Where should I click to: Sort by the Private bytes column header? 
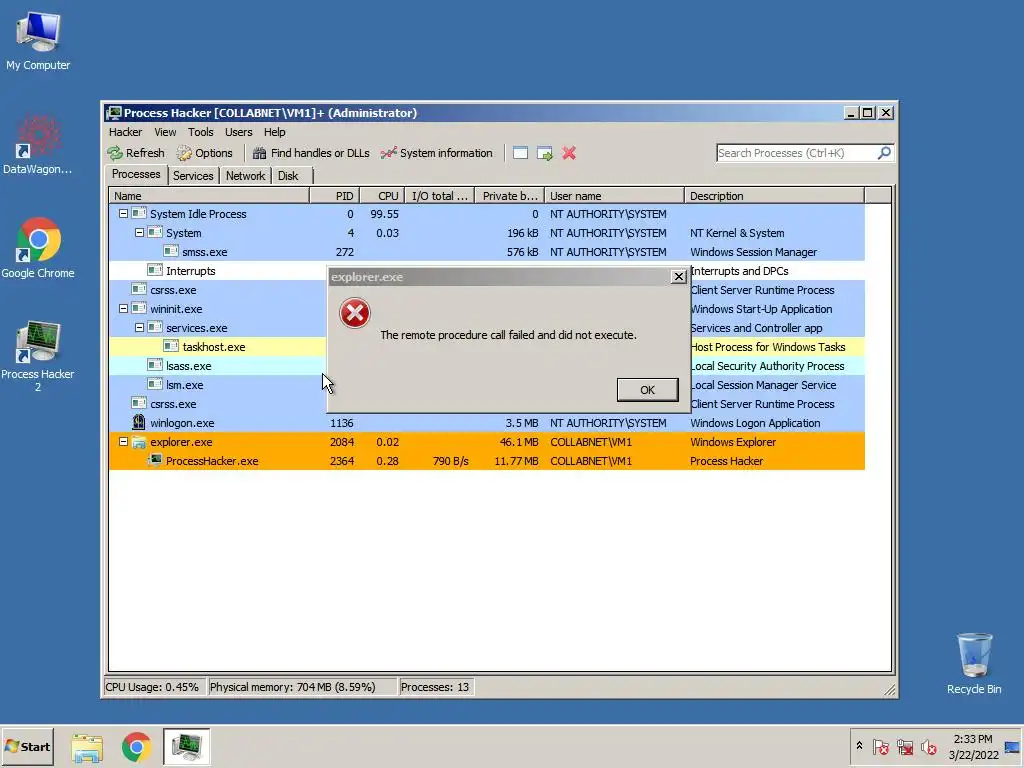[509, 196]
